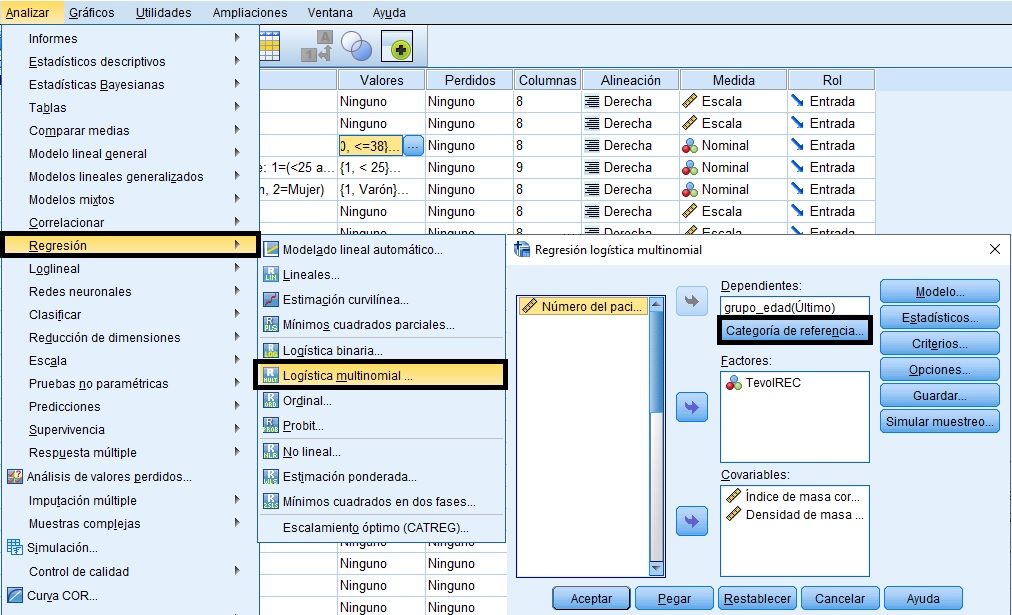Expand the Pruebas no paramétricas submenu
The width and height of the screenshot is (1012, 615).
coord(98,383)
